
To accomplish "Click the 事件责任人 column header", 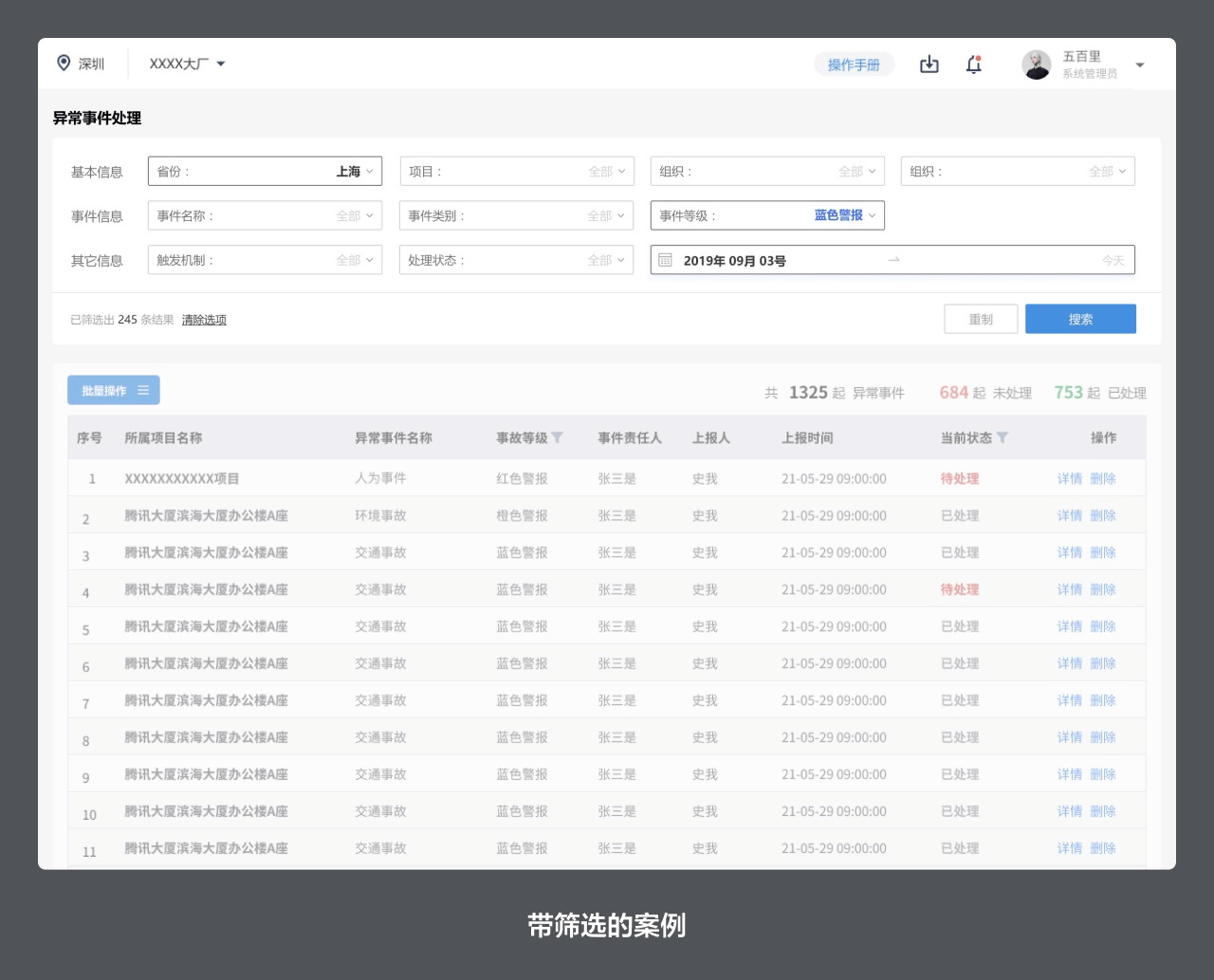I will pyautogui.click(x=630, y=438).
